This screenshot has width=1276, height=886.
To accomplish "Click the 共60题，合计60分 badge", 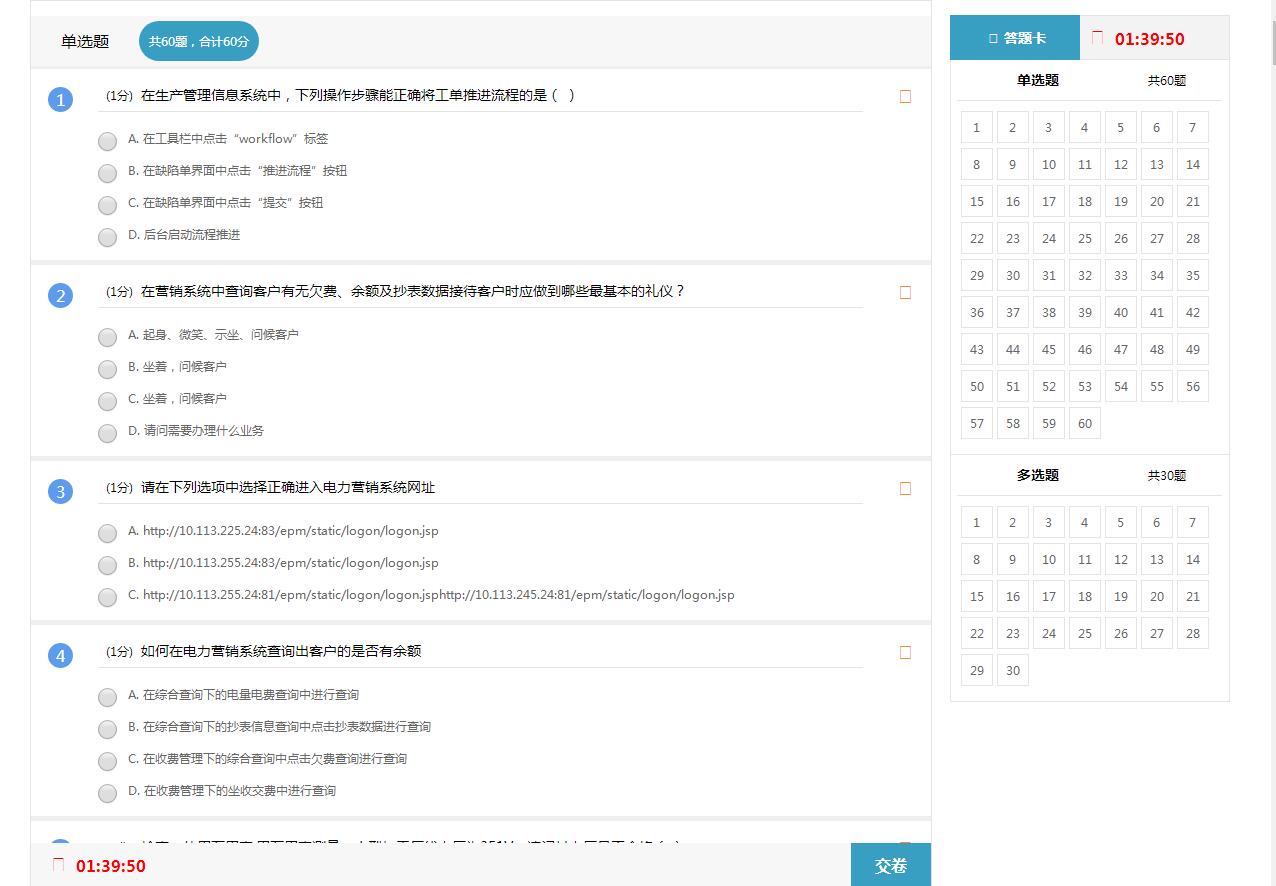I will click(x=198, y=41).
